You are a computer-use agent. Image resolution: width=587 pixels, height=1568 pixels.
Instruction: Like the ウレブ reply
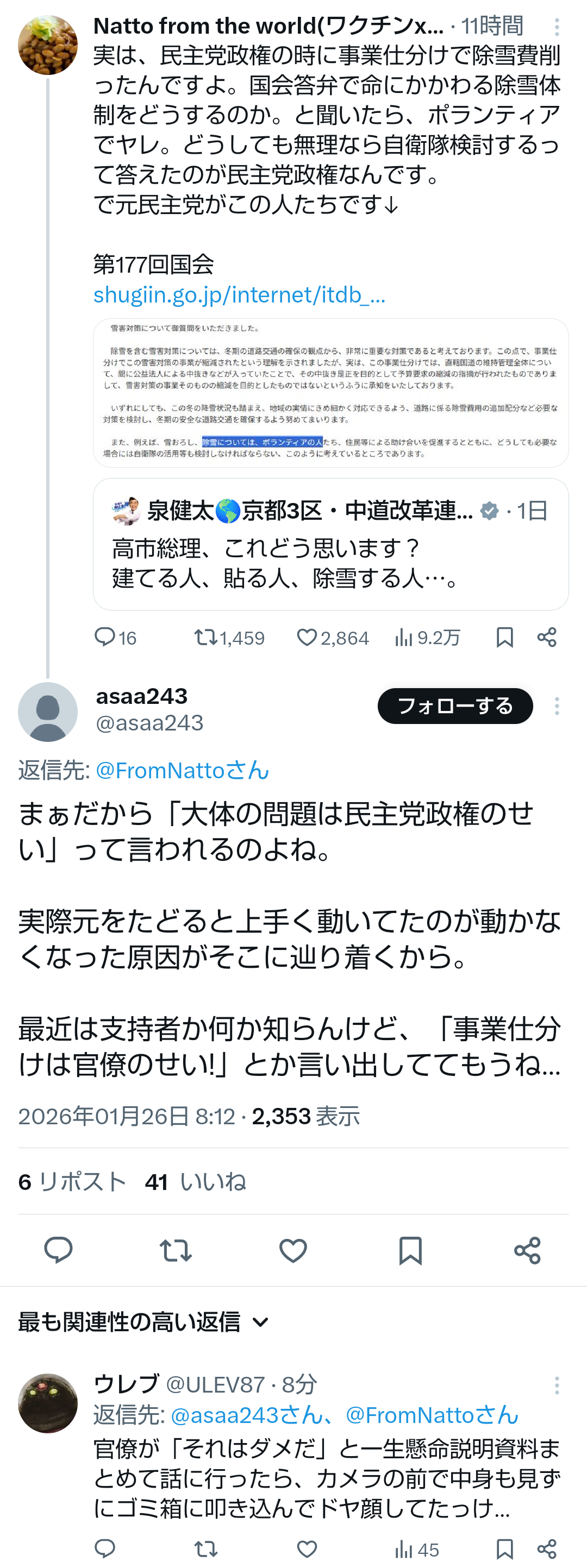pyautogui.click(x=307, y=1548)
